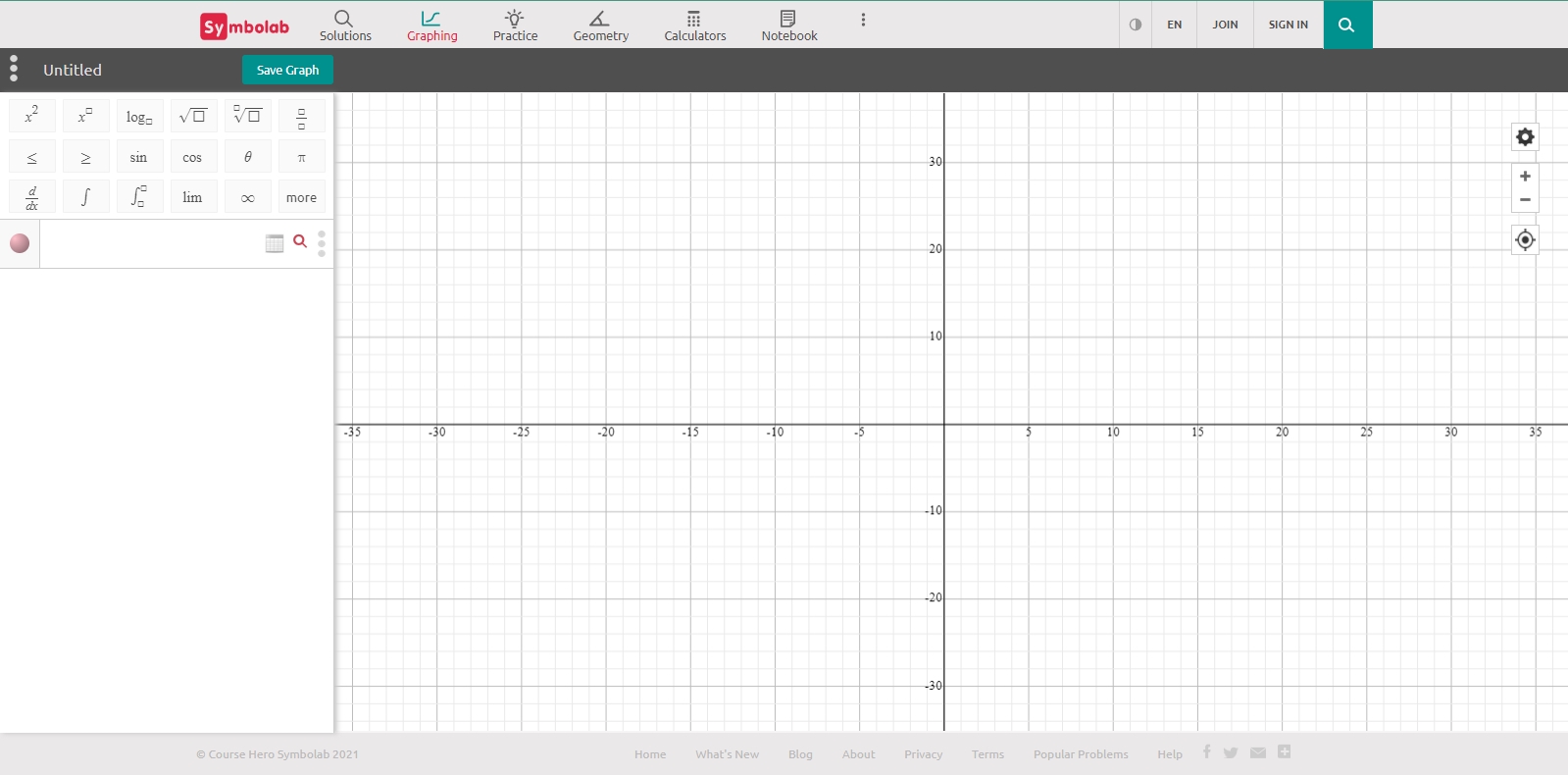1568x775 pixels.
Task: Click the Save Graph button
Action: [x=287, y=70]
